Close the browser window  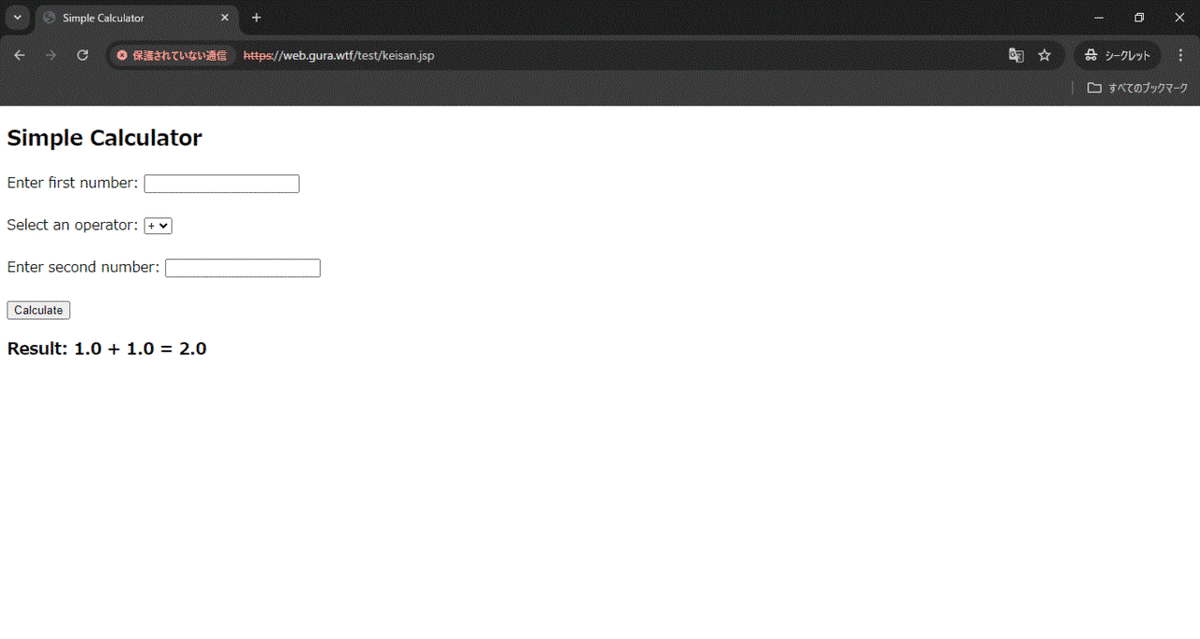click(x=1179, y=18)
